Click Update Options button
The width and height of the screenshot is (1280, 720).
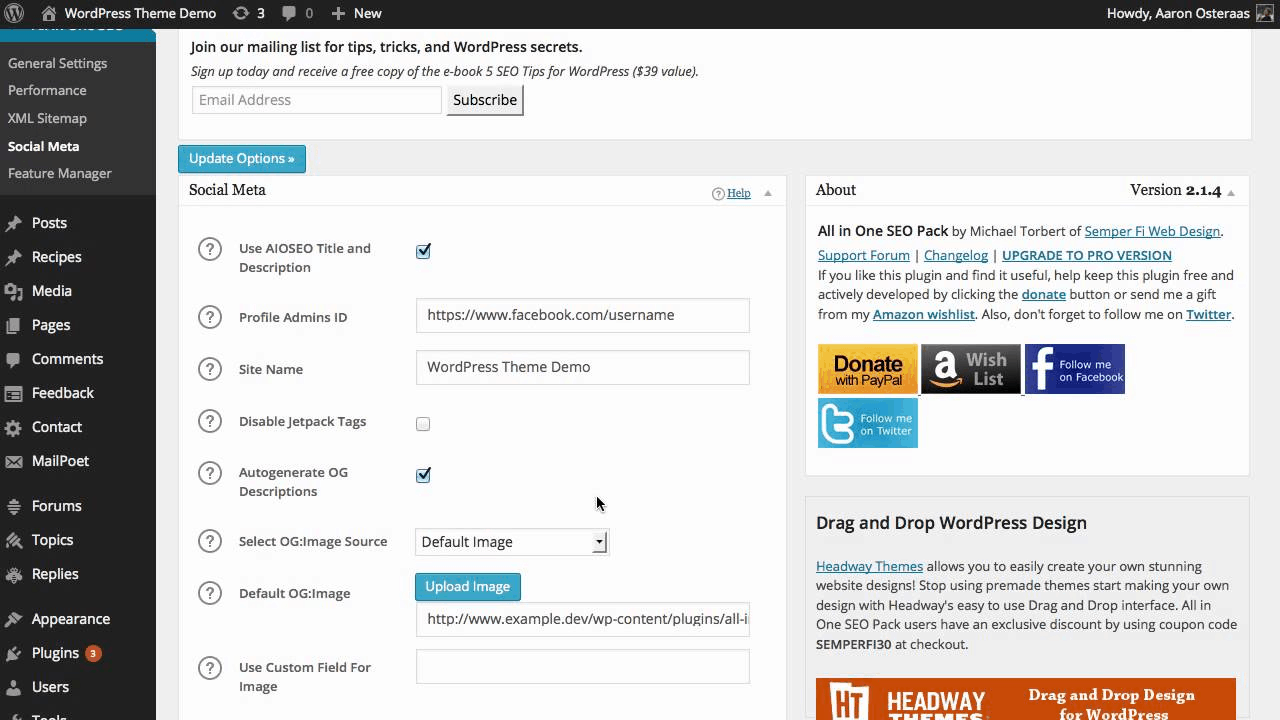click(242, 158)
